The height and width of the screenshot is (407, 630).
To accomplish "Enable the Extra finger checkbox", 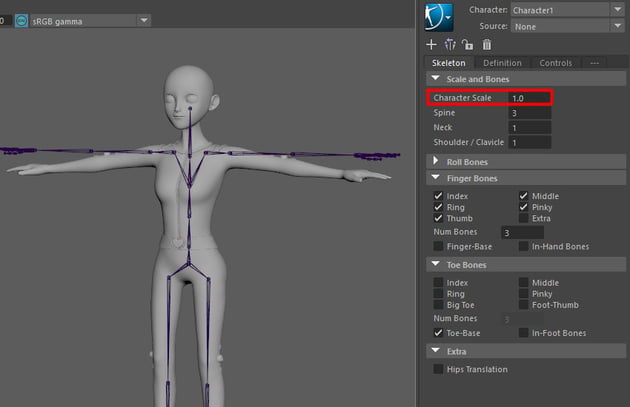I will [524, 218].
